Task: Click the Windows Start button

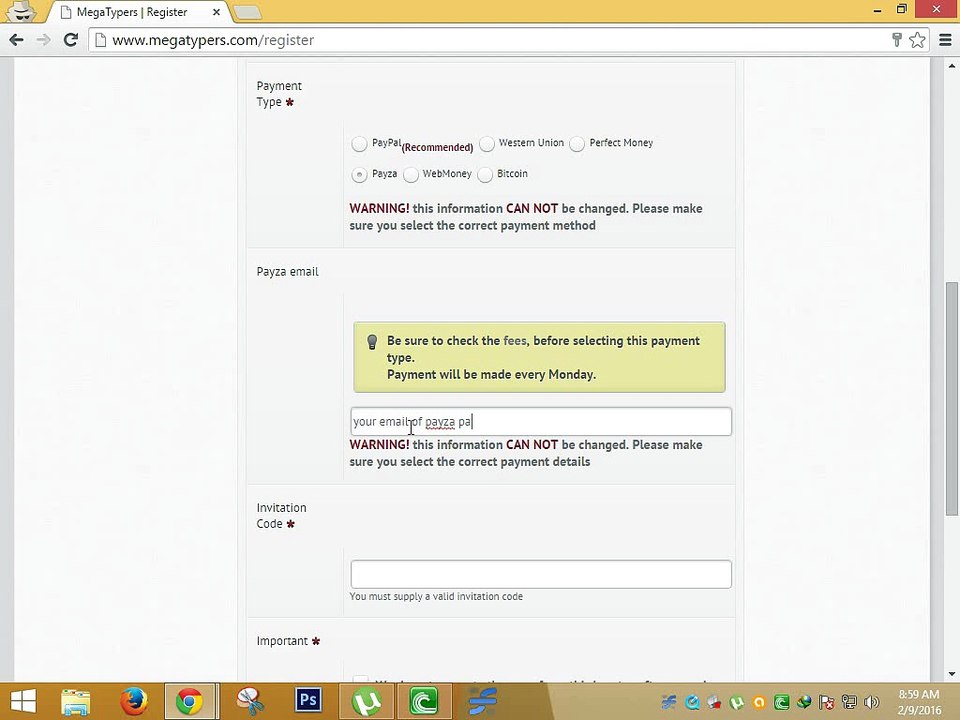Action: coord(23,701)
